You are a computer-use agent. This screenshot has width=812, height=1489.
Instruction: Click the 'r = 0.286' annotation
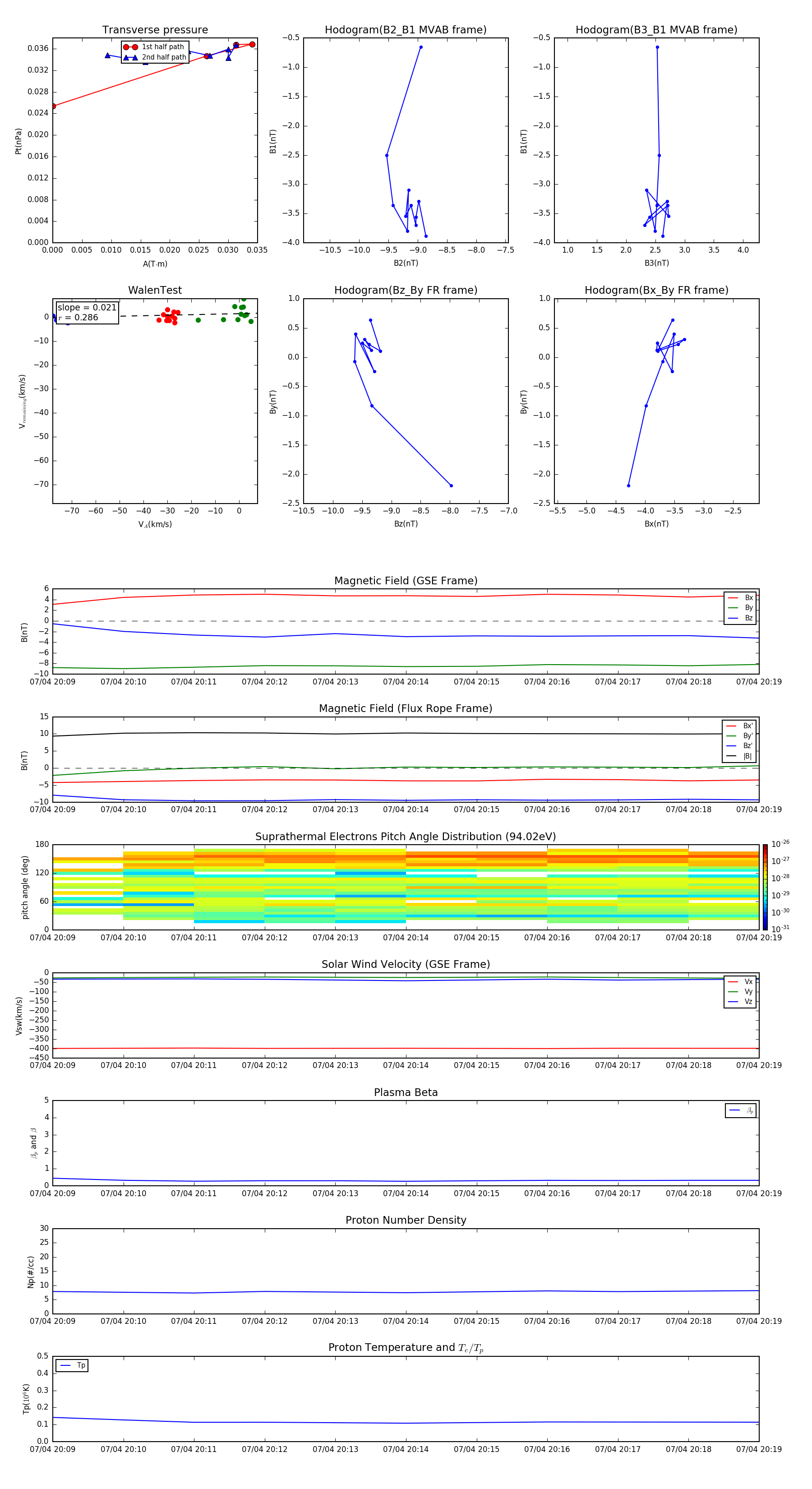coord(78,318)
